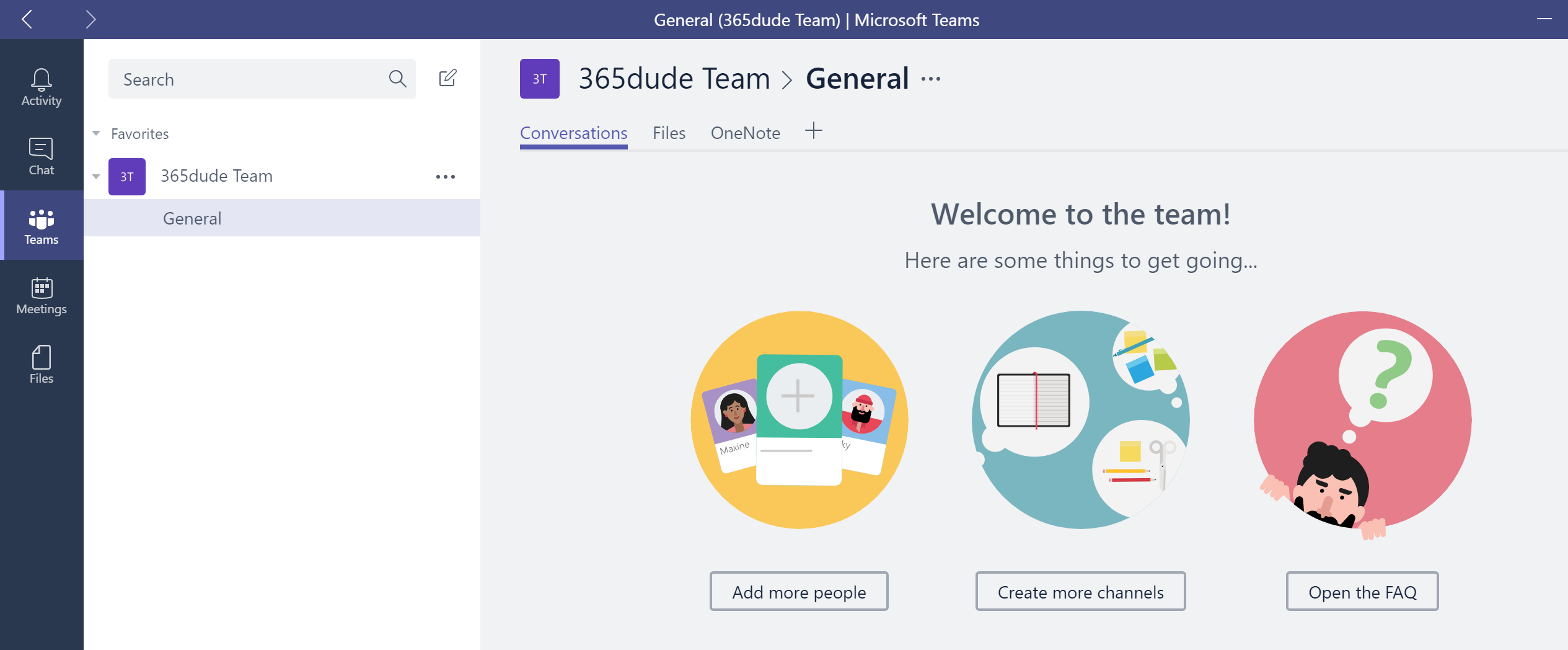Go back with the left arrow
Viewport: 1568px width, 650px height.
point(27,19)
